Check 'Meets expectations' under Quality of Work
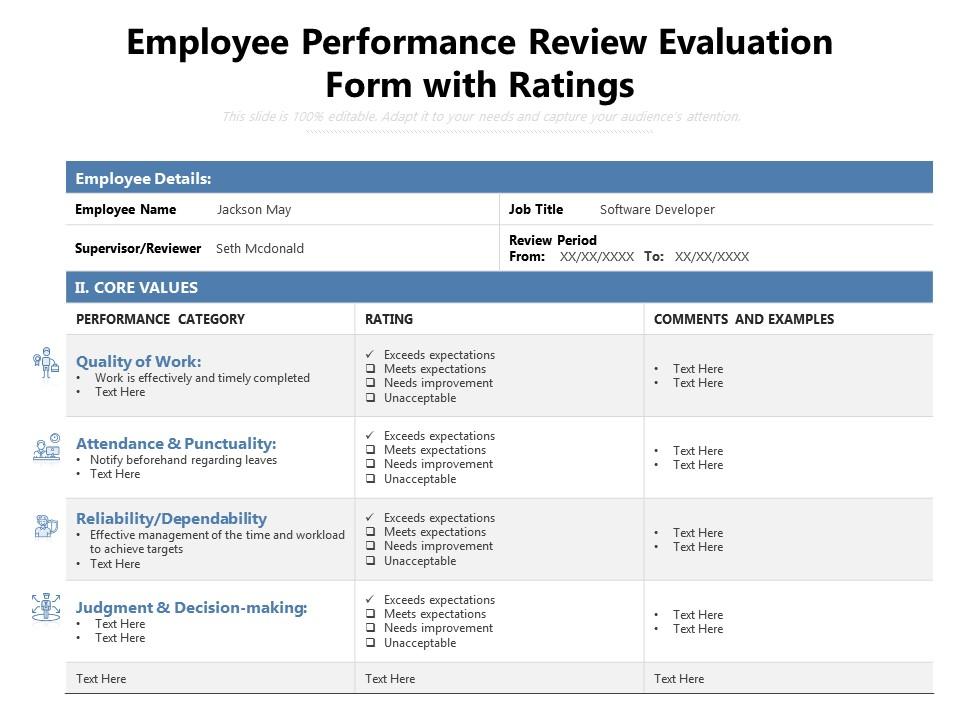Screen dimensions: 960x720 (371, 369)
